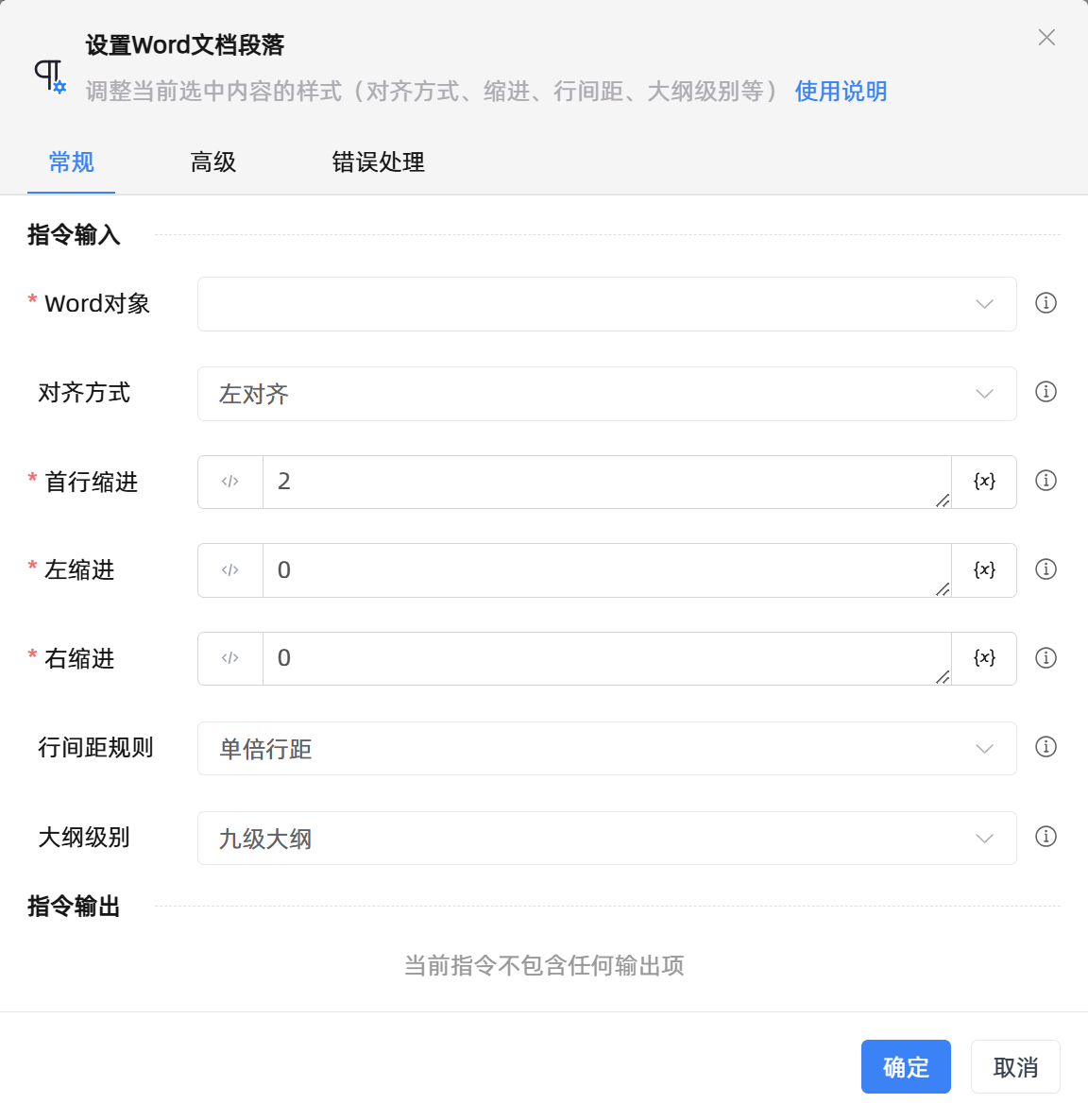Click the 右缩进 input field
Screen dimensions: 1088x1120
tap(606, 658)
